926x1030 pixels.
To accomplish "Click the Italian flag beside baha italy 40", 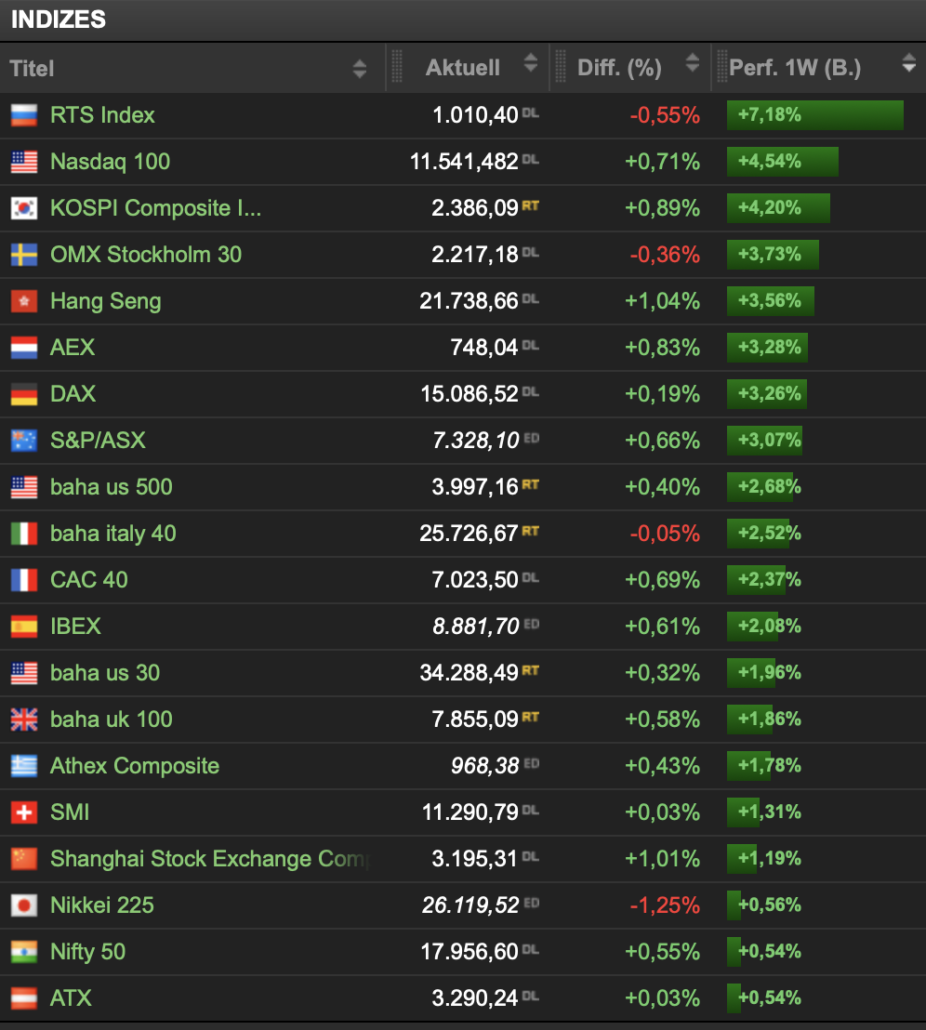I will point(24,533).
